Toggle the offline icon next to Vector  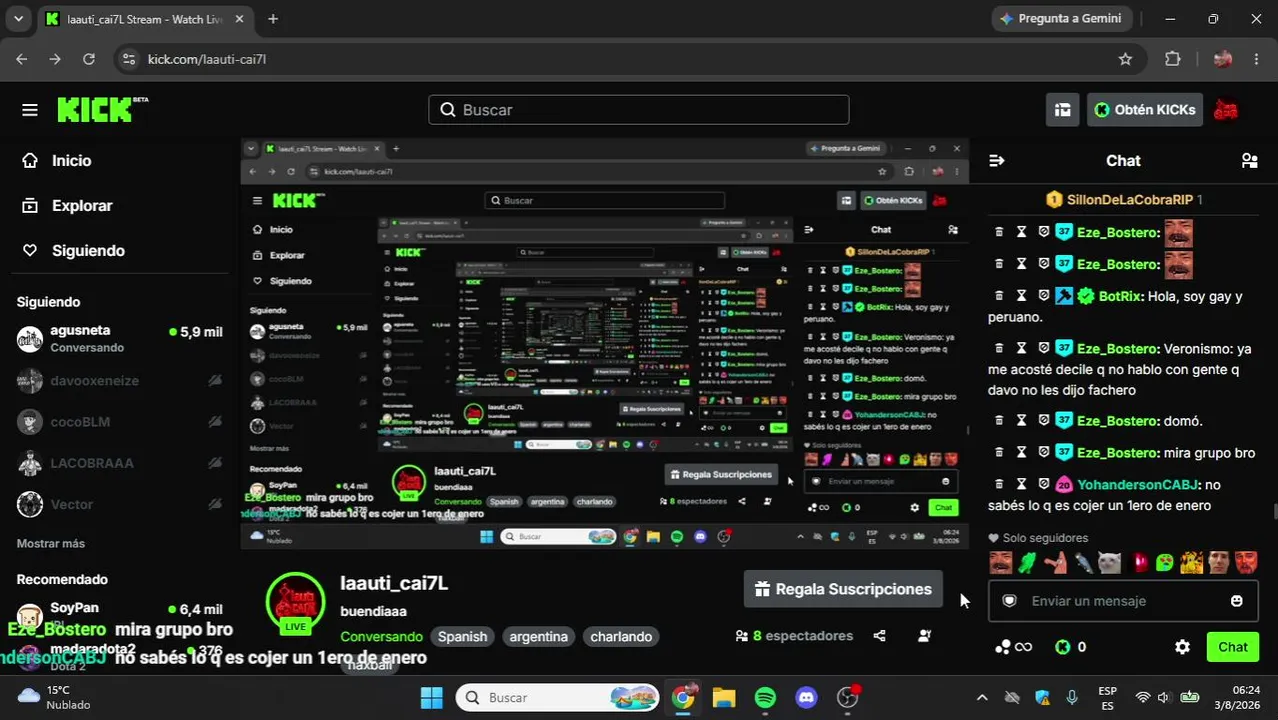pos(214,504)
